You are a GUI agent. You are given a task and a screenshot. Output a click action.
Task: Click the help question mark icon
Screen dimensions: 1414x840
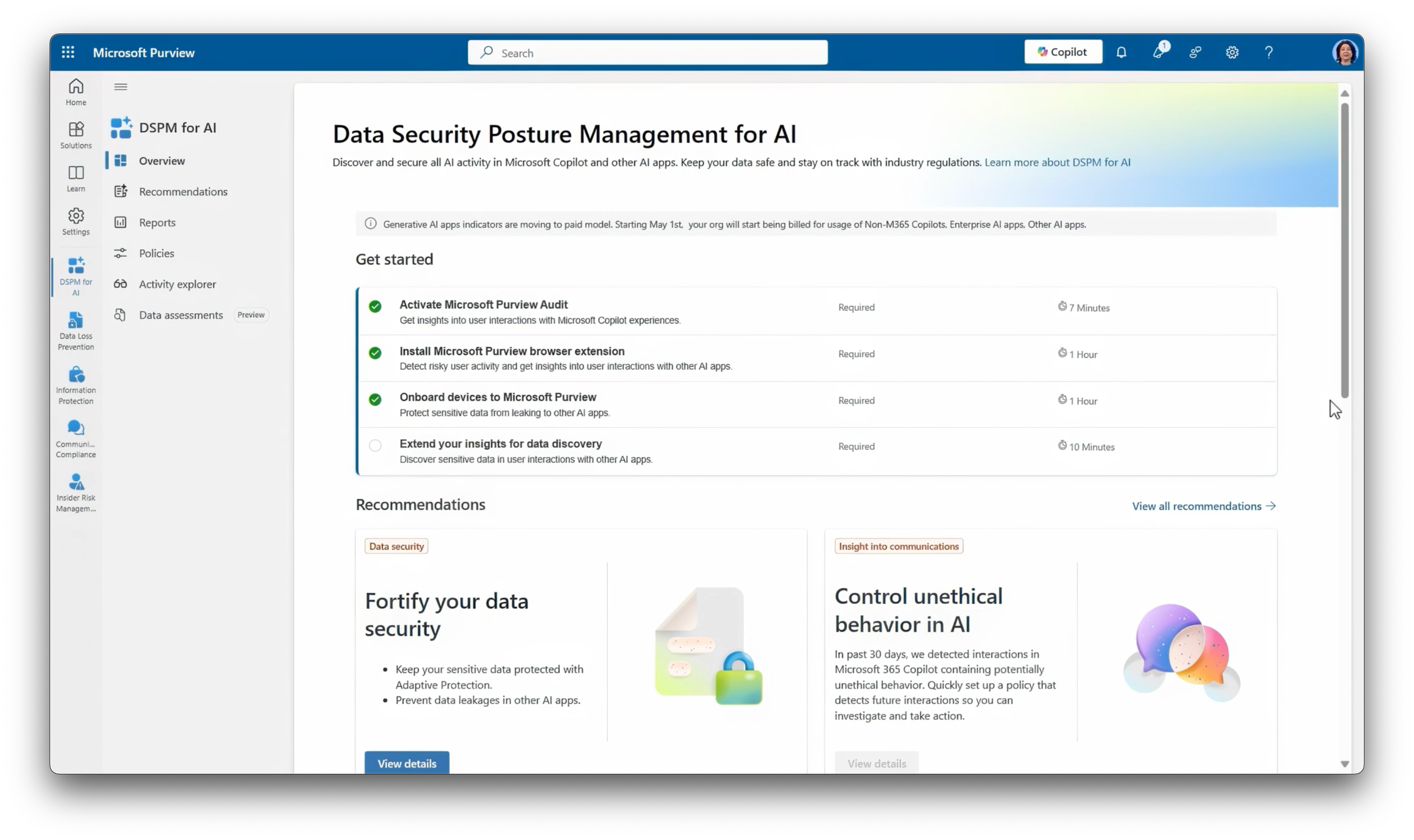coord(1268,53)
